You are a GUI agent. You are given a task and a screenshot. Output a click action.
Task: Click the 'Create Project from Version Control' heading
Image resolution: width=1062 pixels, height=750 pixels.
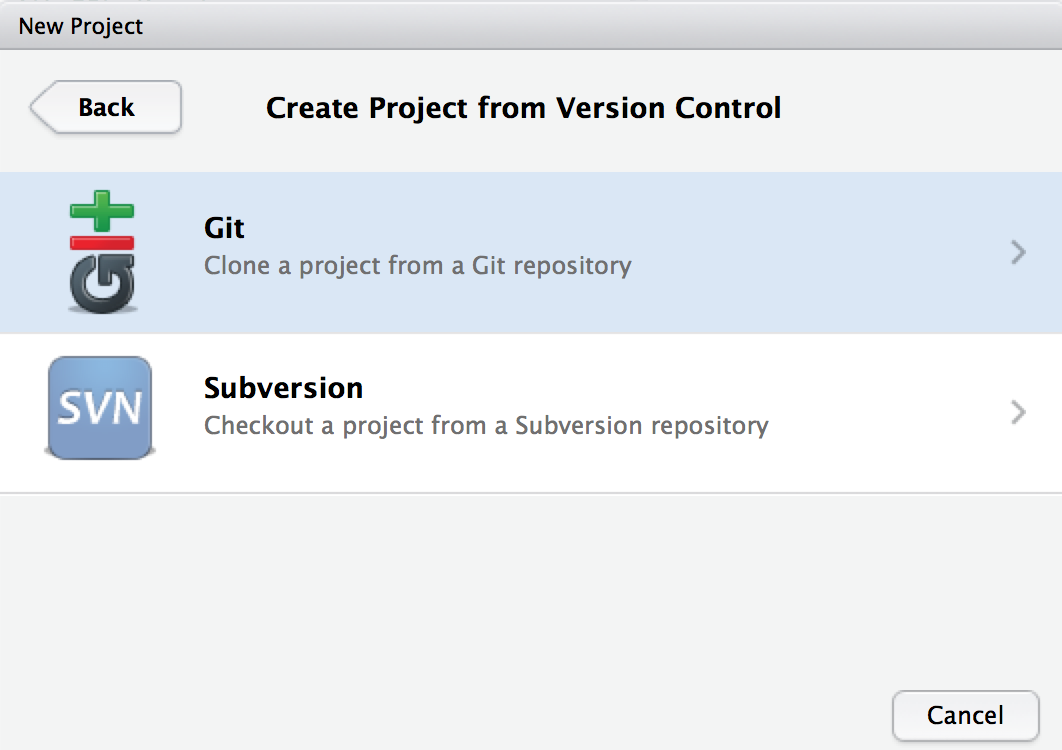[524, 108]
